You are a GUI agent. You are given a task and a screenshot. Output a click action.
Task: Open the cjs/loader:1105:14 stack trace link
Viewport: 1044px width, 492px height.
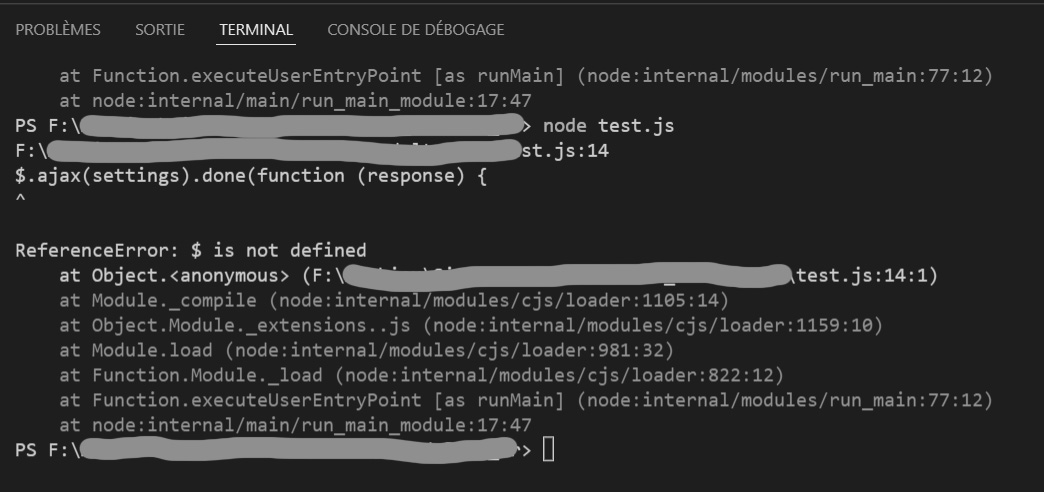coord(499,301)
